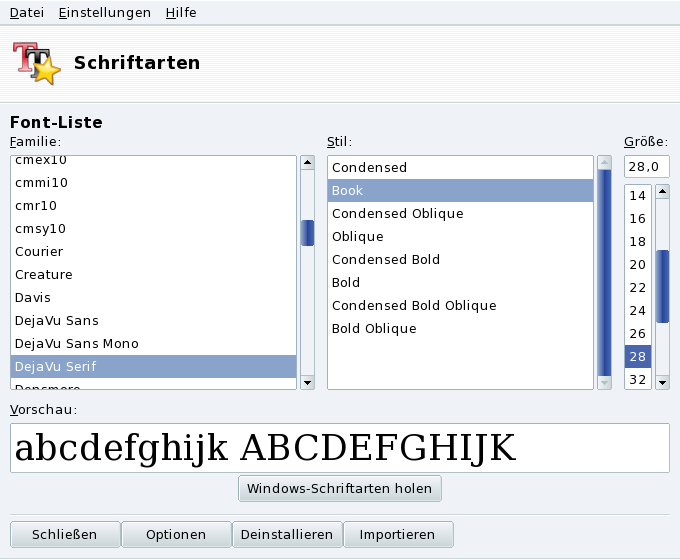This screenshot has height=560, width=680.
Task: Select DejaVu Sans Mono font family
Action: (x=77, y=343)
